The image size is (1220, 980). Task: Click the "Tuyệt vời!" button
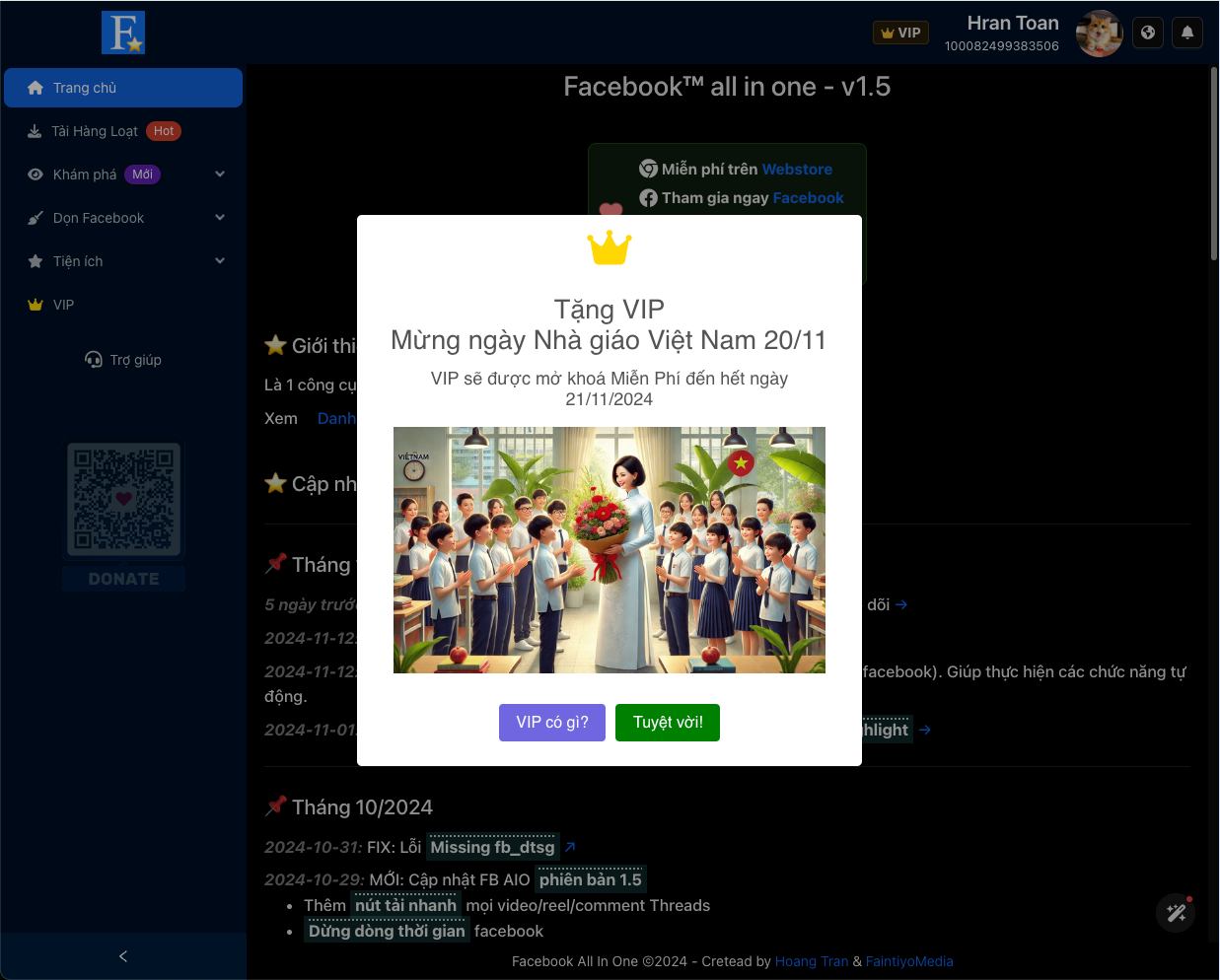coord(668,723)
